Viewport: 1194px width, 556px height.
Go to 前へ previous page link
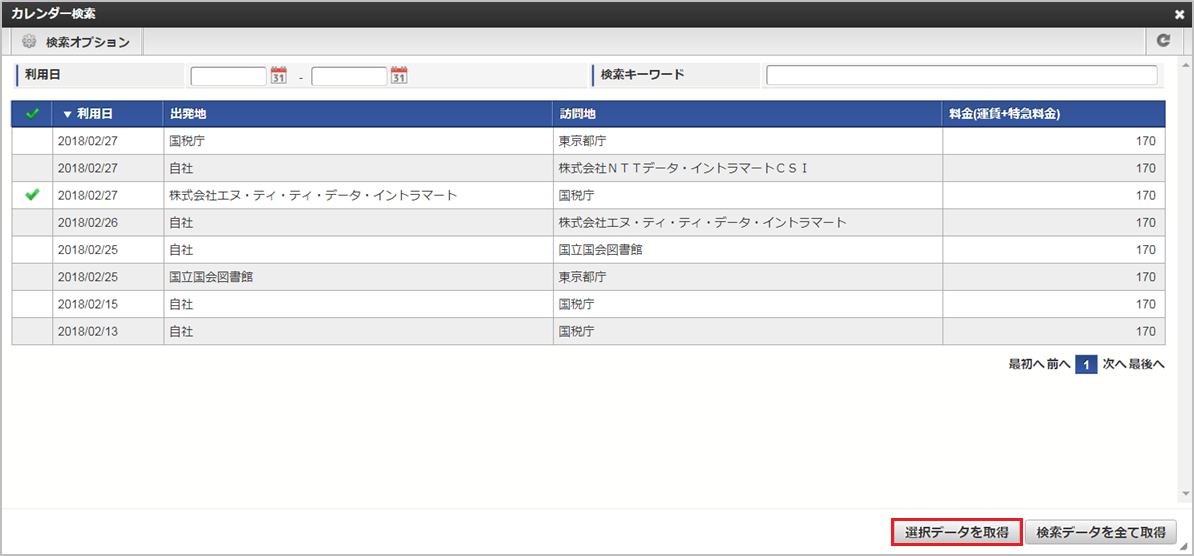click(x=1058, y=365)
